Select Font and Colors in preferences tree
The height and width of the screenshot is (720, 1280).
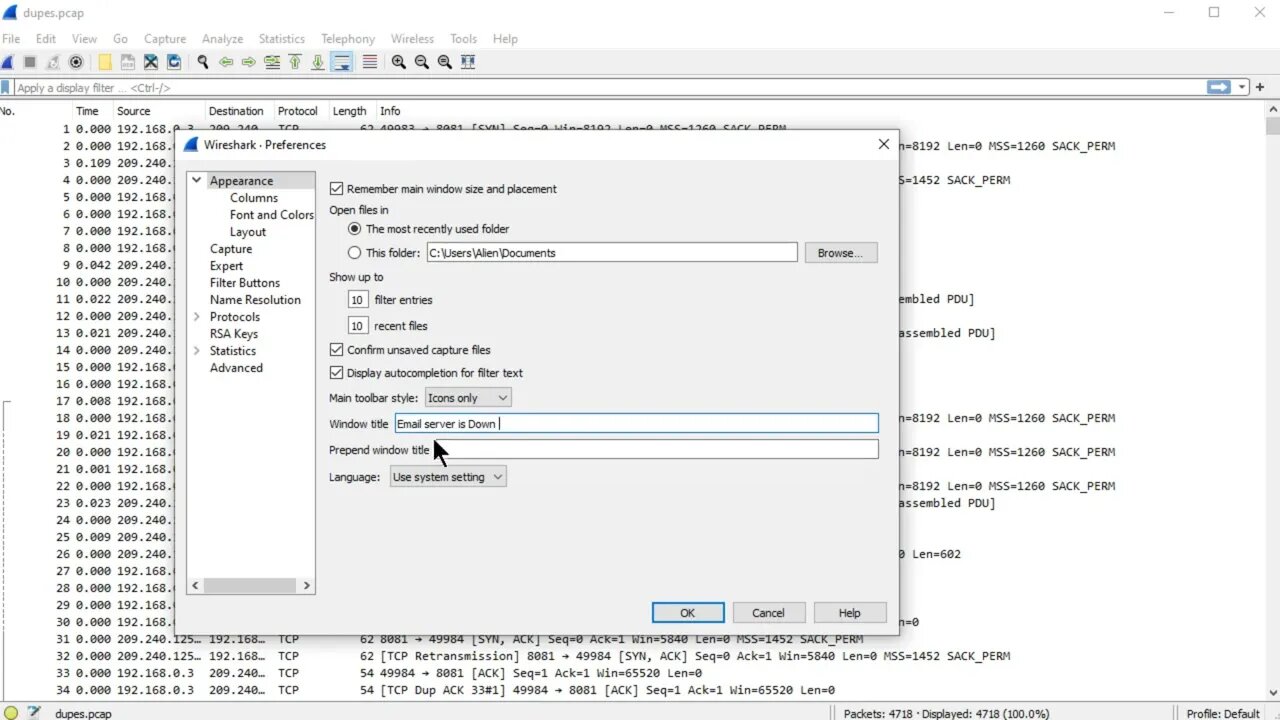pyautogui.click(x=272, y=215)
